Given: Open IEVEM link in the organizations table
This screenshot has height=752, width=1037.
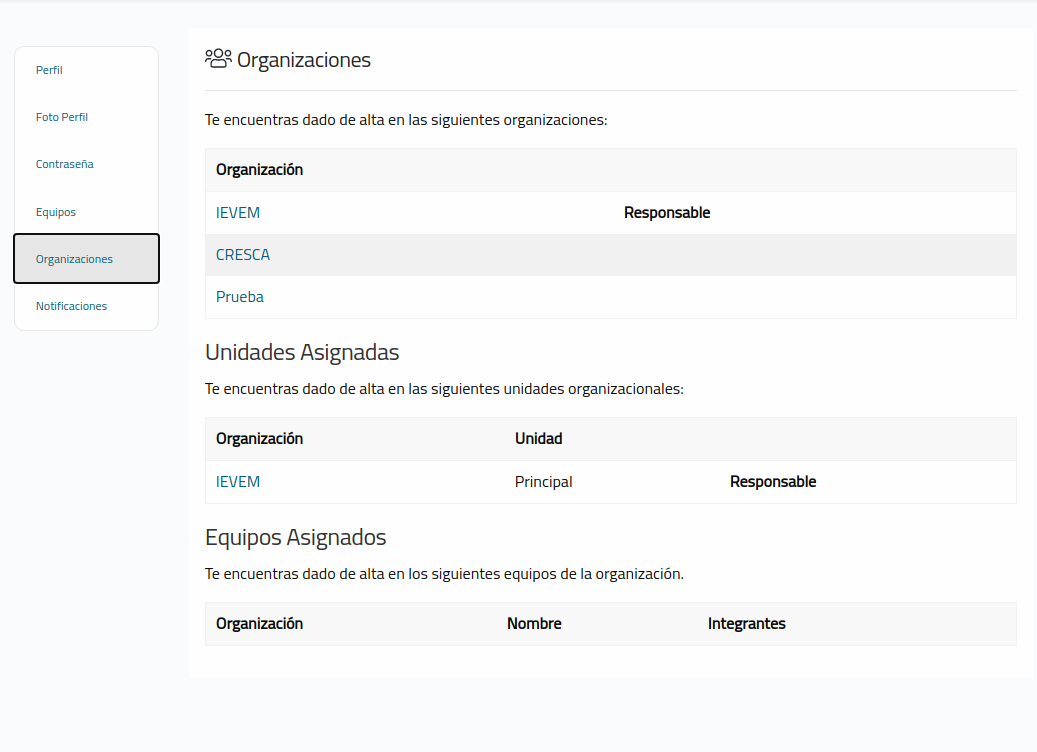Looking at the screenshot, I should 237,212.
